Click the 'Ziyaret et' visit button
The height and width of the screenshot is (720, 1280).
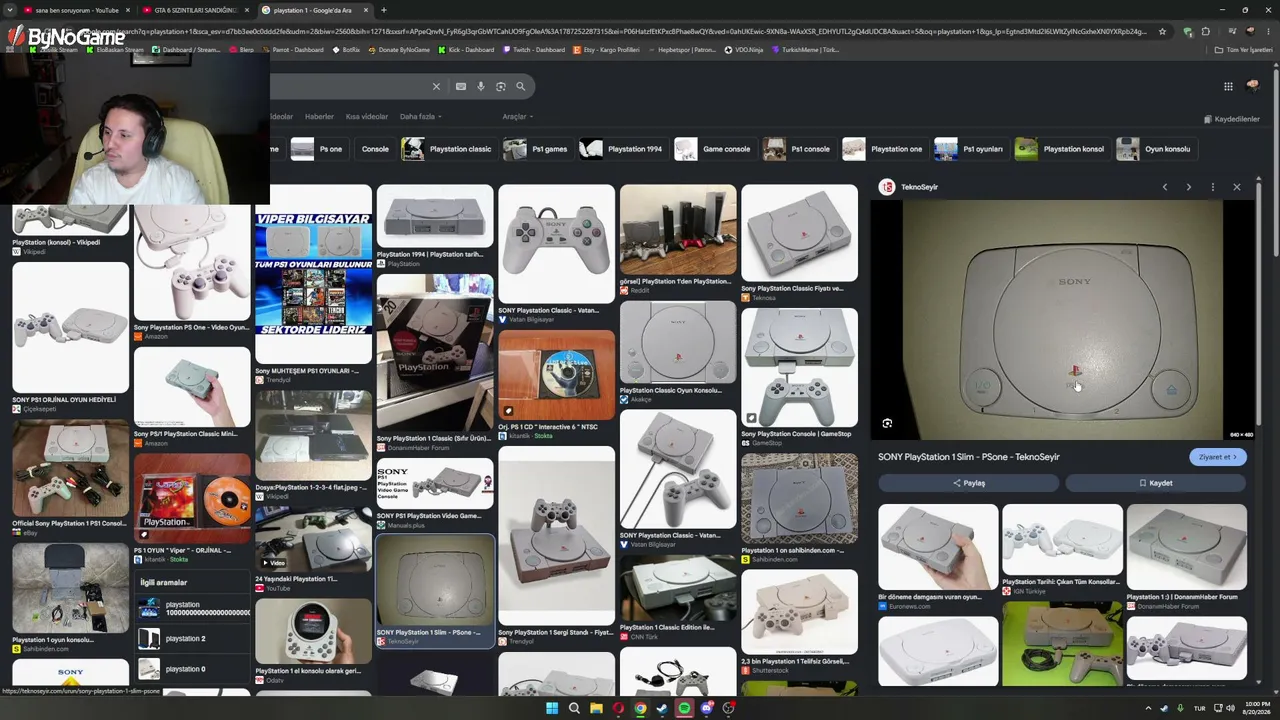point(1218,457)
